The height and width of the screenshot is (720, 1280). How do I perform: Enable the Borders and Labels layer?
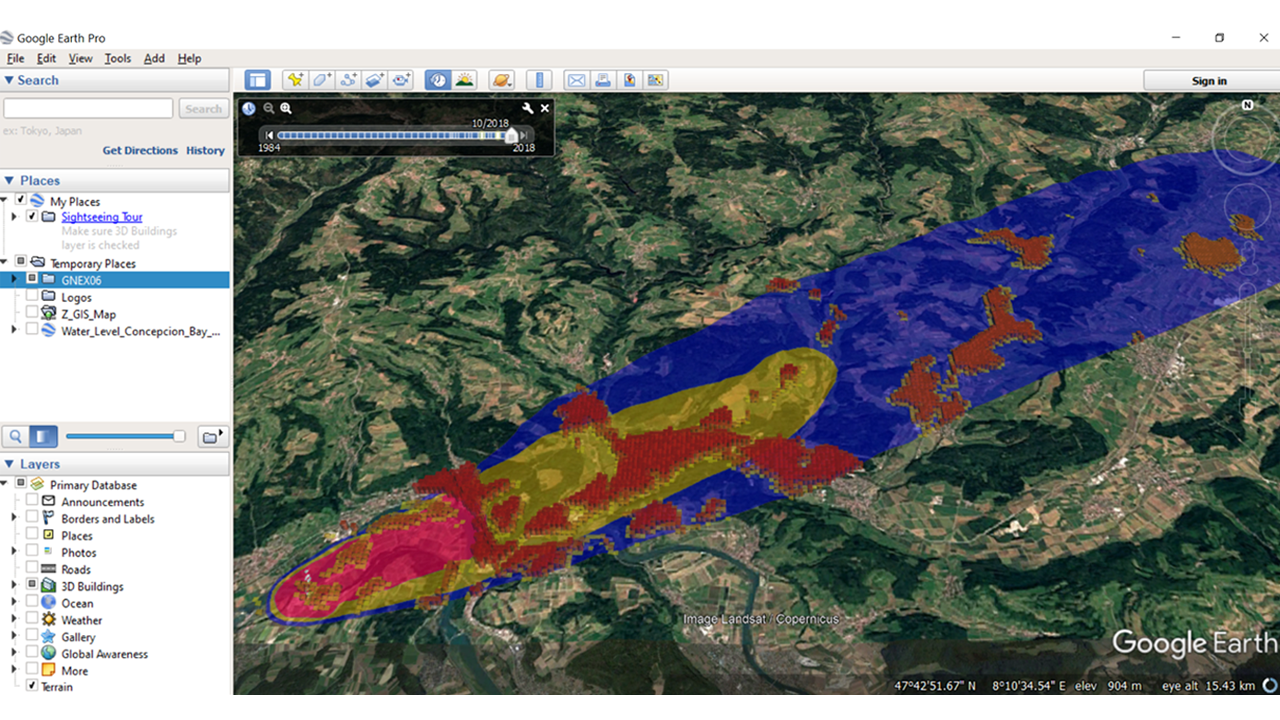(32, 518)
